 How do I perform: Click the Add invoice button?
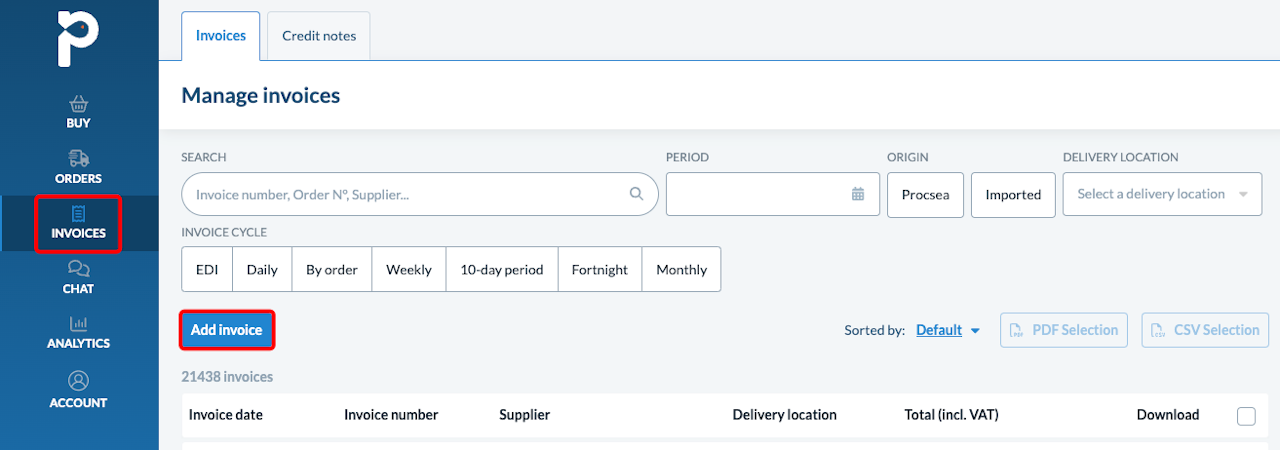click(227, 330)
